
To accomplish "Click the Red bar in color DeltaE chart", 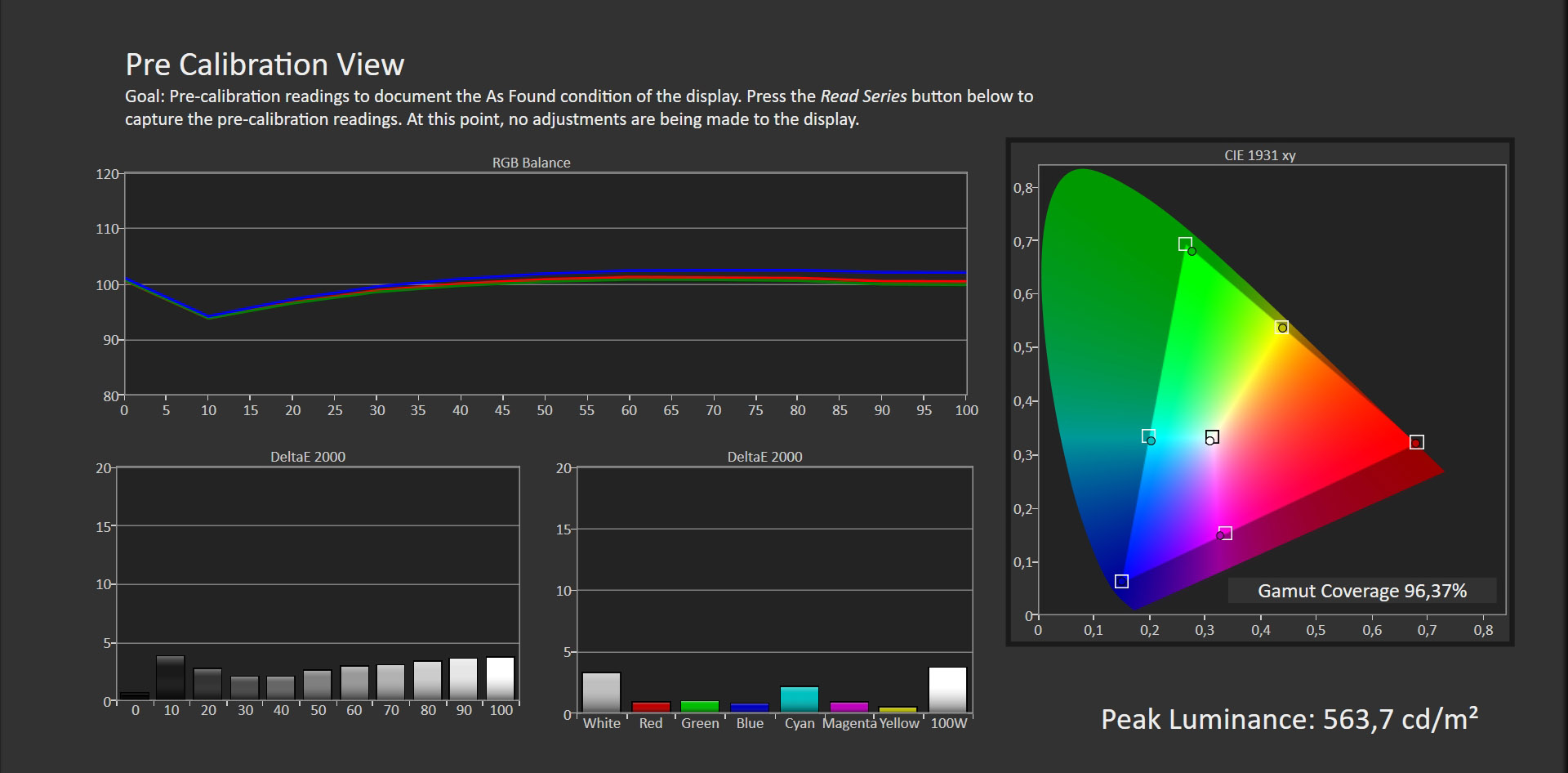I will (x=651, y=707).
